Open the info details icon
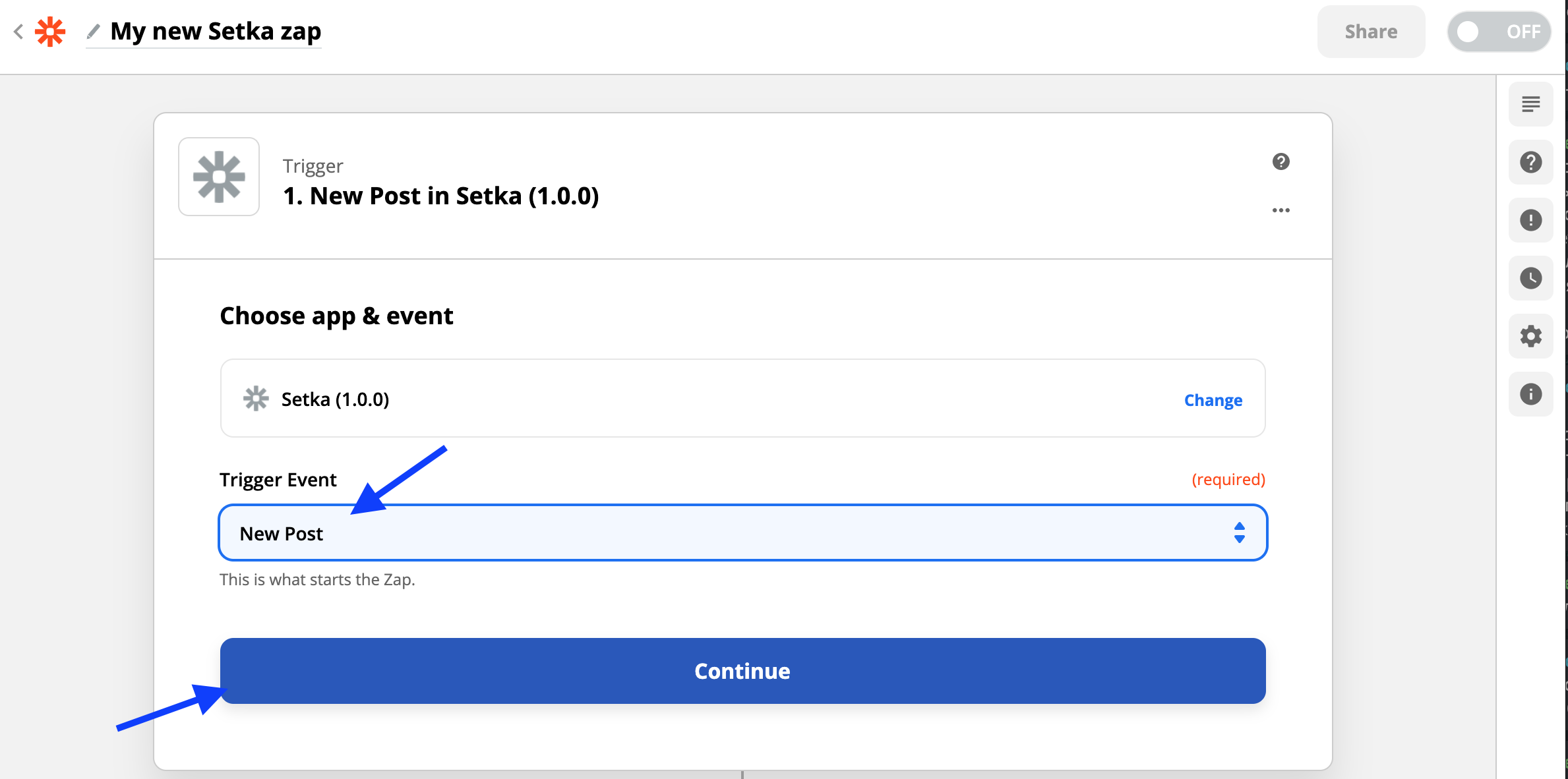1568x779 pixels. tap(1530, 394)
